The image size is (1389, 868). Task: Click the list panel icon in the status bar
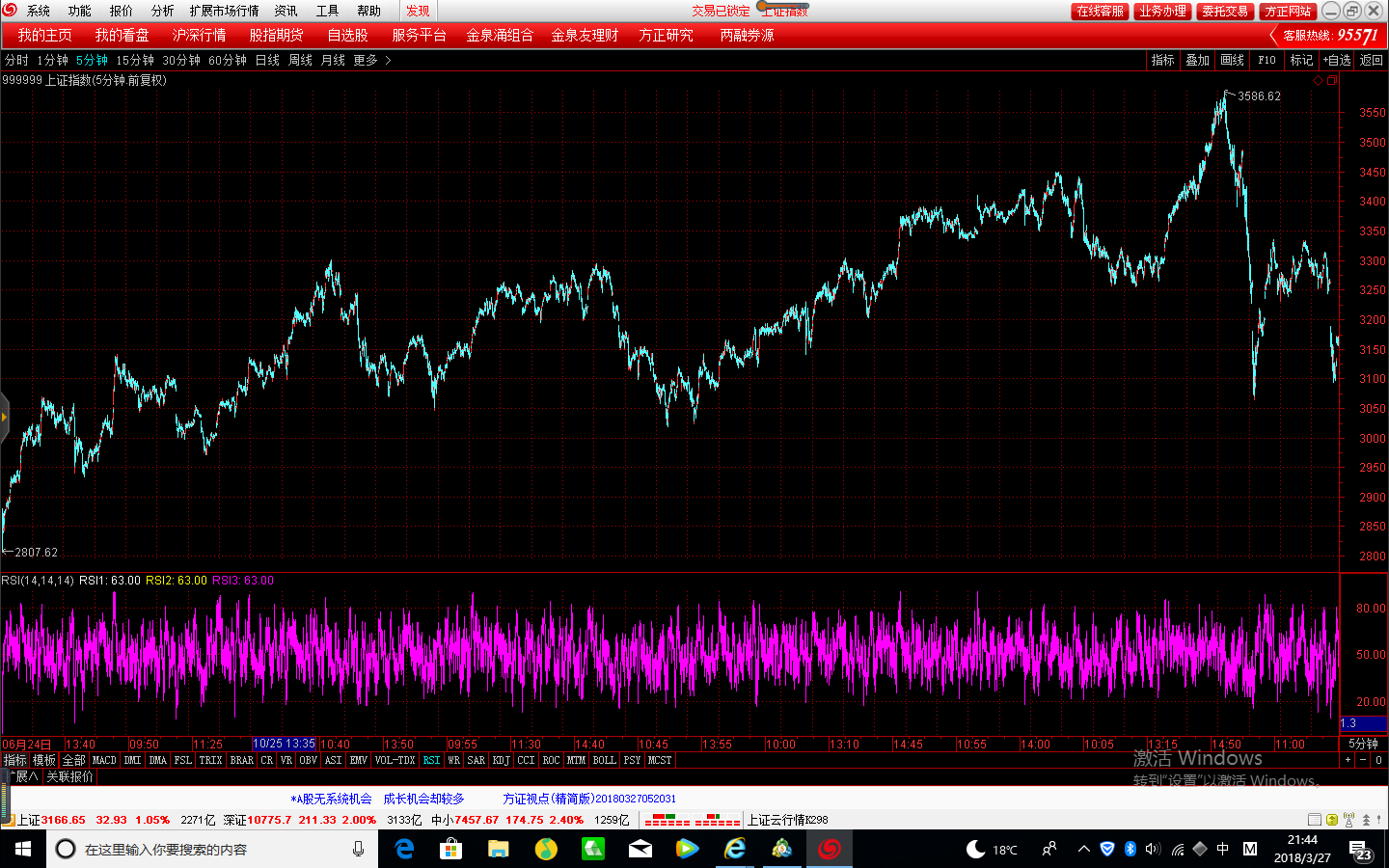click(1315, 820)
